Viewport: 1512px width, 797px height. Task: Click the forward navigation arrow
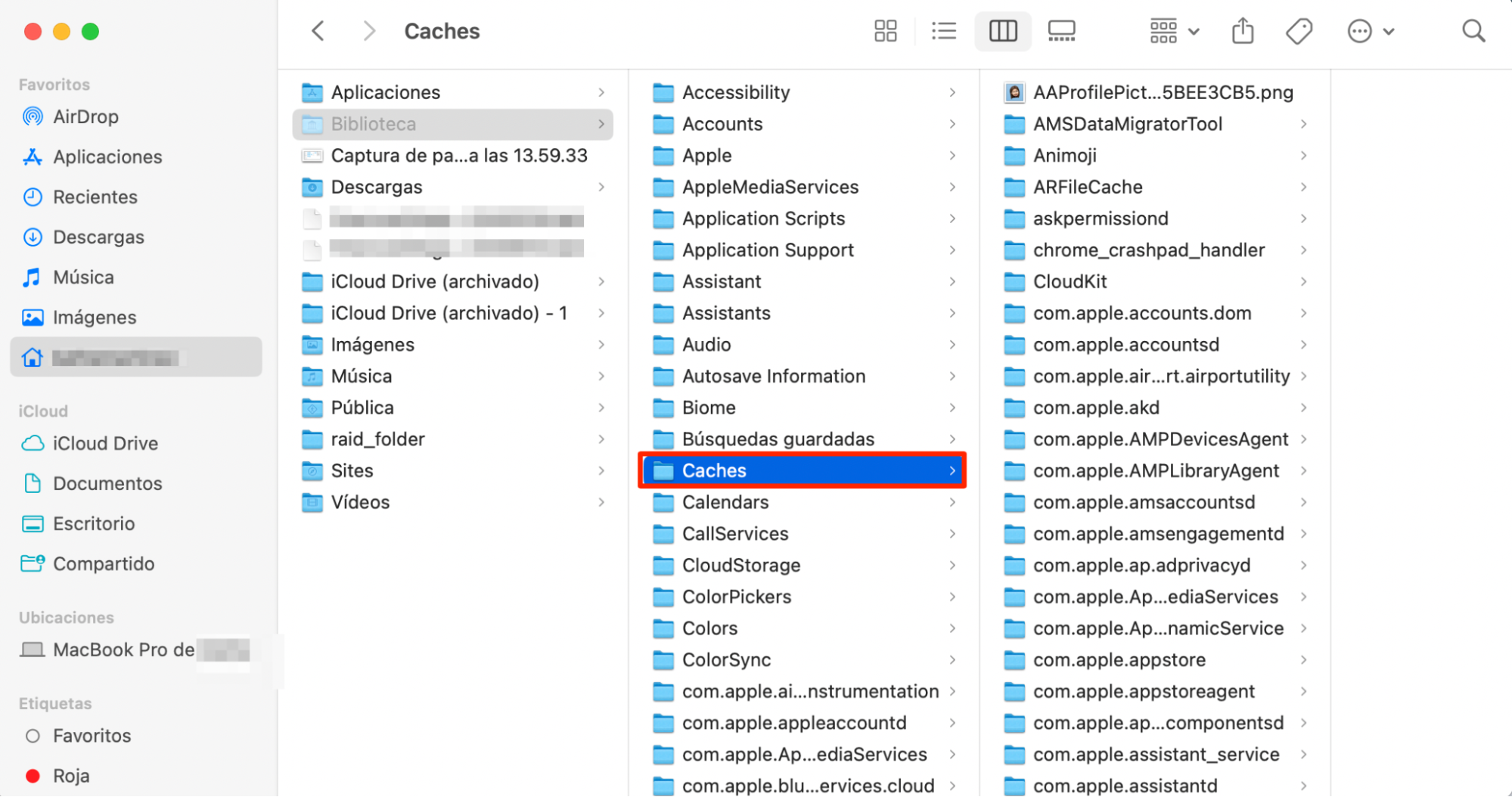pos(368,31)
